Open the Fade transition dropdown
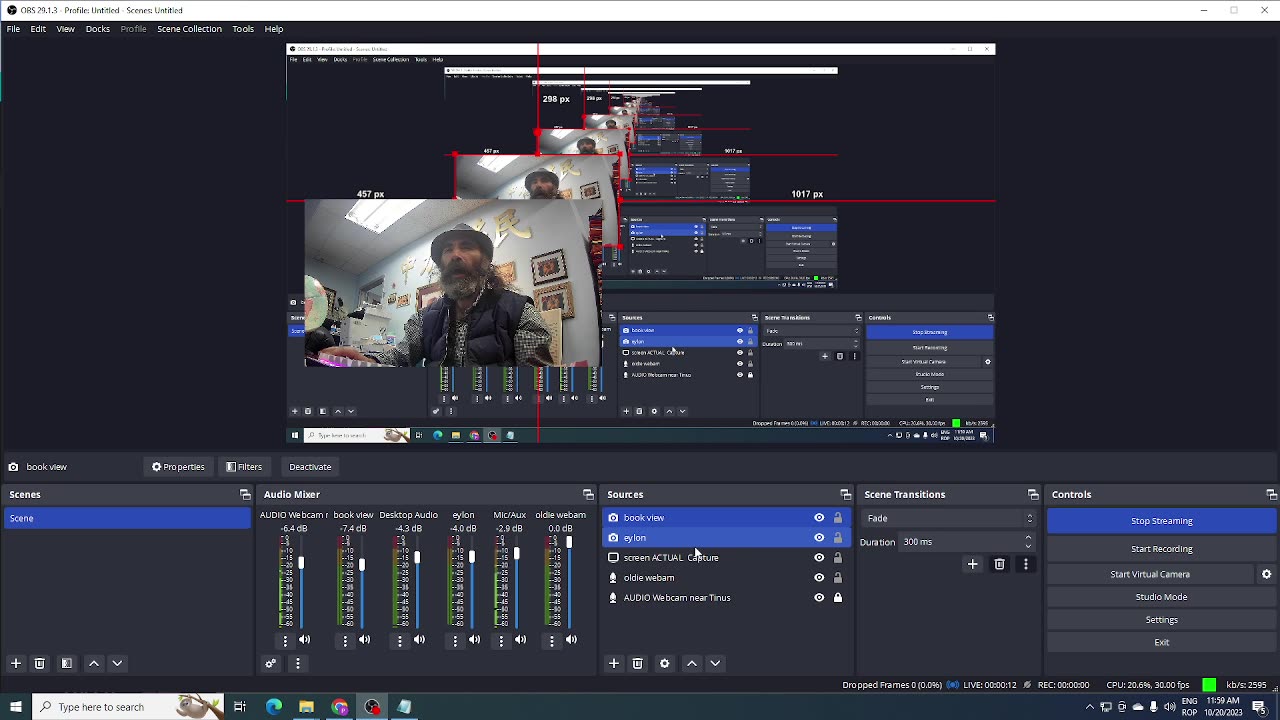The width and height of the screenshot is (1280, 720). pos(948,518)
